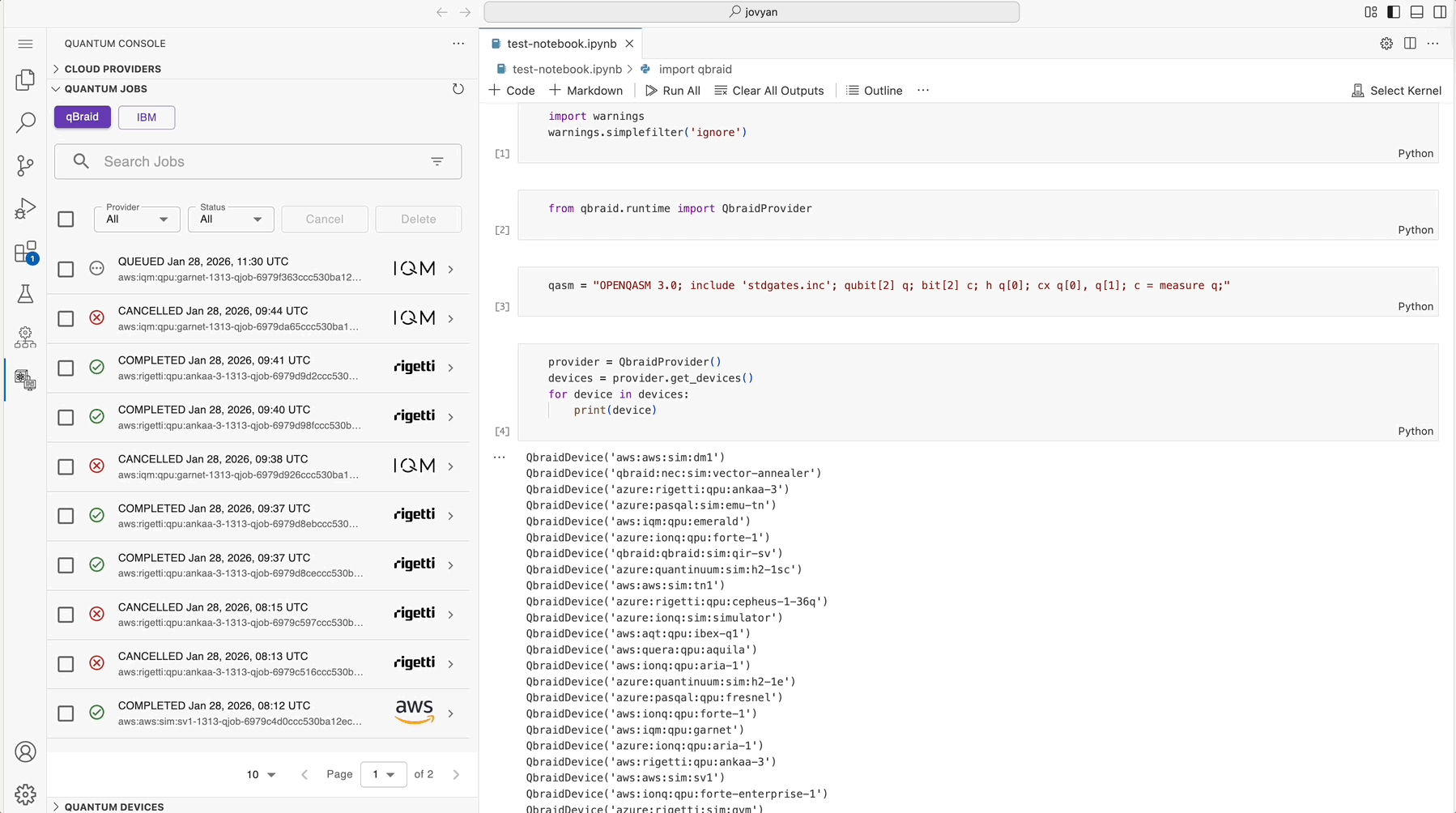
Task: Check the CANCELLED 09:38 UTC job
Action: point(66,466)
